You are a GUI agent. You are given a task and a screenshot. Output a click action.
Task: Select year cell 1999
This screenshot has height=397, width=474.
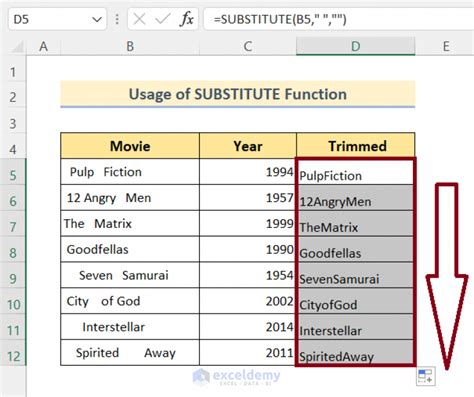pos(248,223)
